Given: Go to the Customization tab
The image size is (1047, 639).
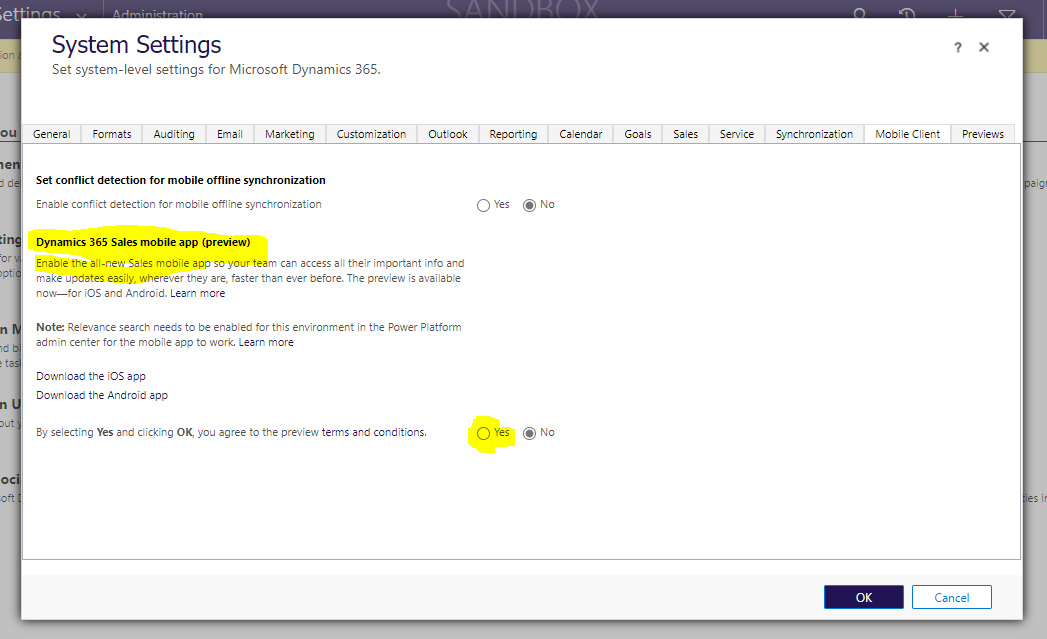Looking at the screenshot, I should [371, 134].
